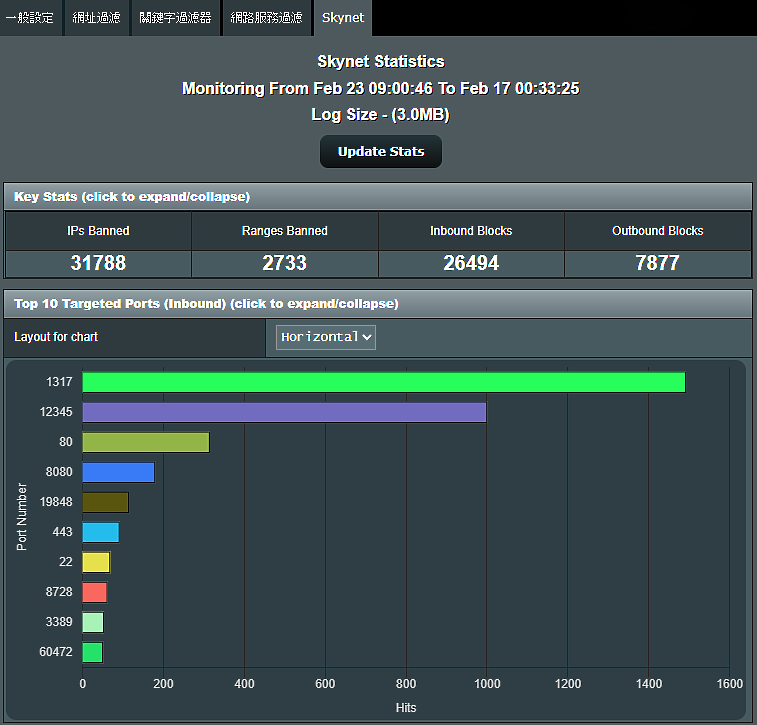Click the Update Stats button

pyautogui.click(x=380, y=152)
